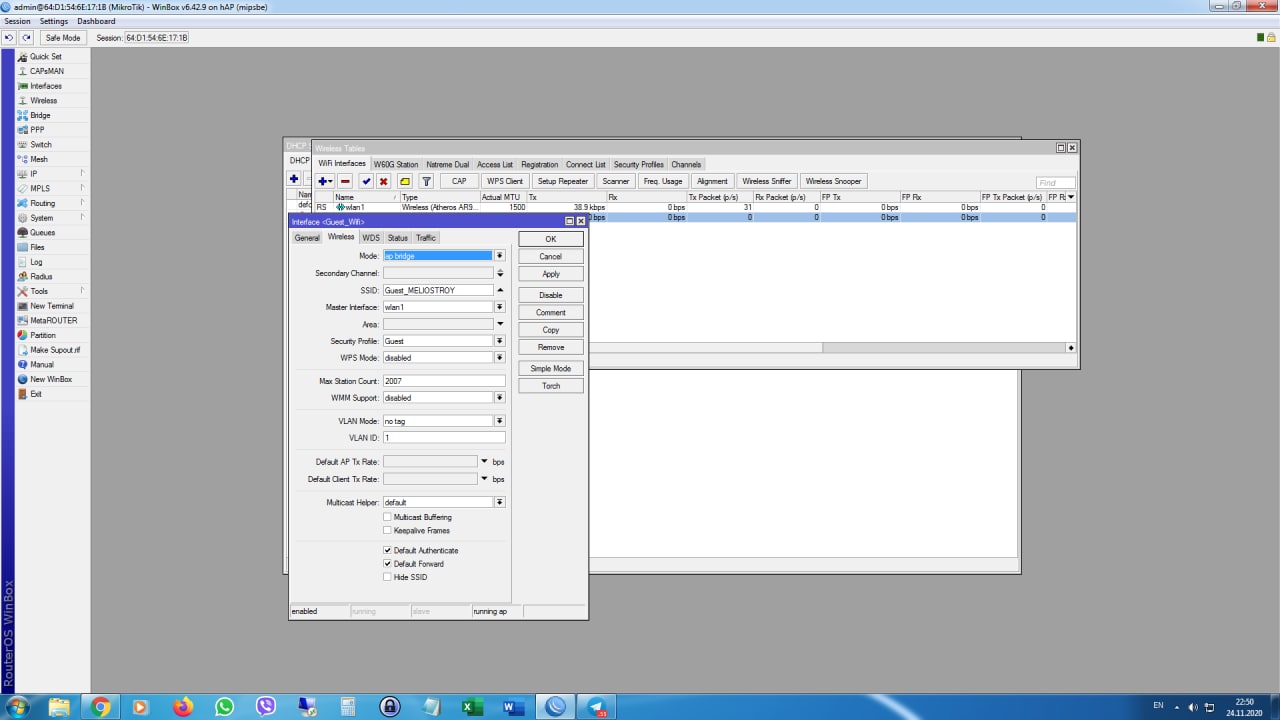Click the funnel filter icon in Wireless Tables
The width and height of the screenshot is (1280, 720).
point(426,181)
